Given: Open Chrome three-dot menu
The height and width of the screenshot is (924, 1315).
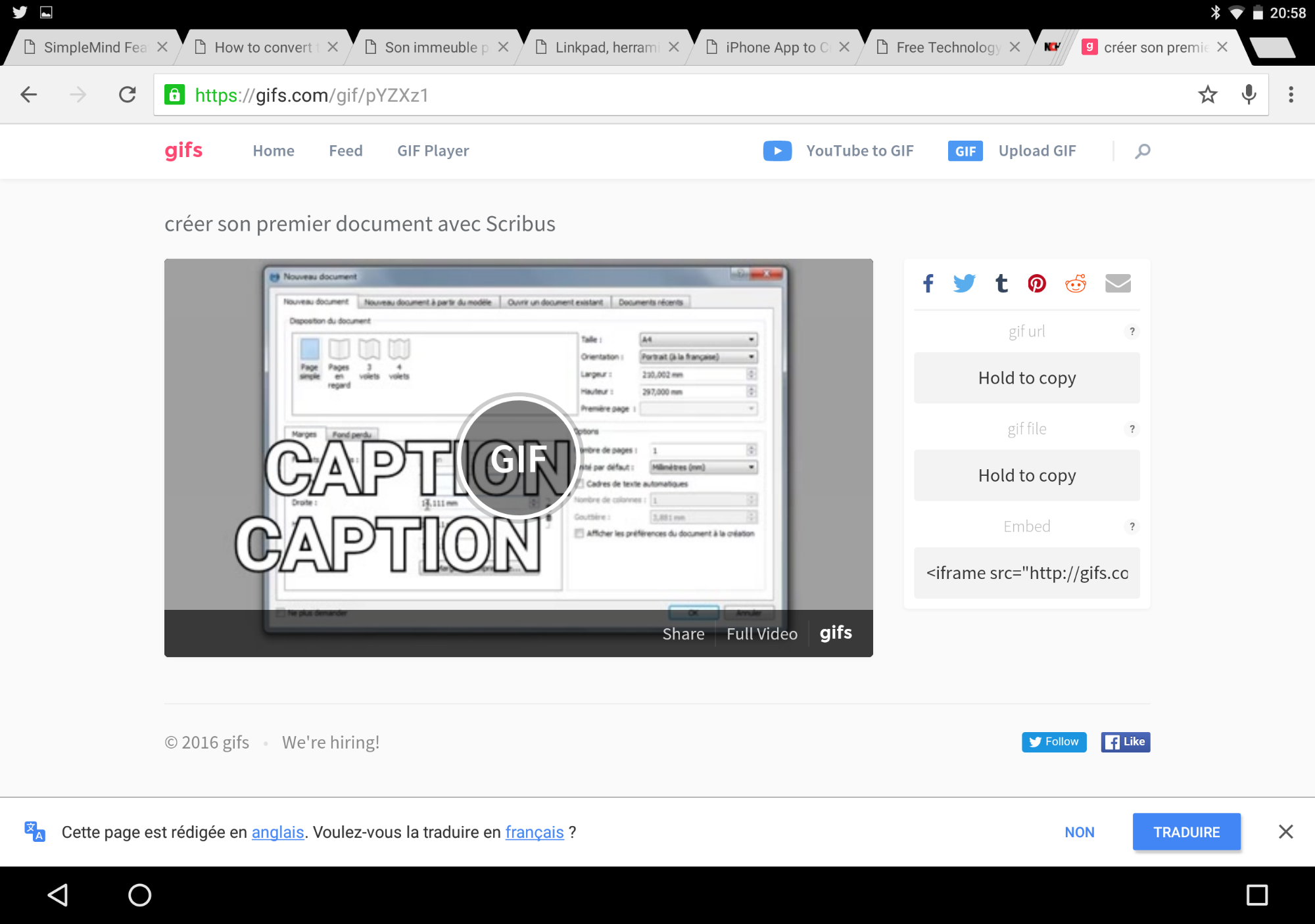Looking at the screenshot, I should point(1291,95).
